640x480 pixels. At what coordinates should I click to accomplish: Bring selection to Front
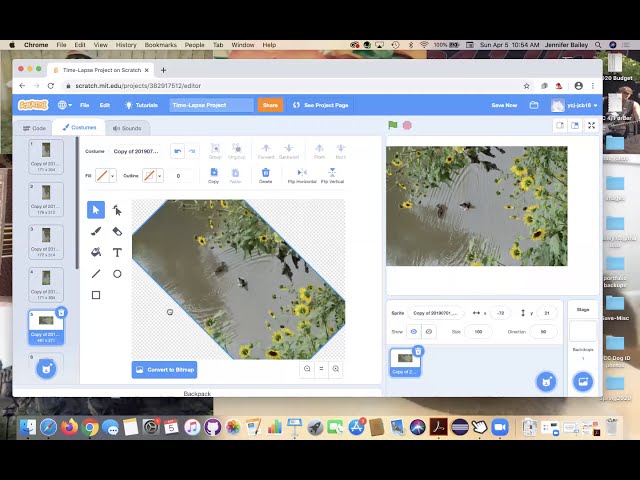coord(320,151)
